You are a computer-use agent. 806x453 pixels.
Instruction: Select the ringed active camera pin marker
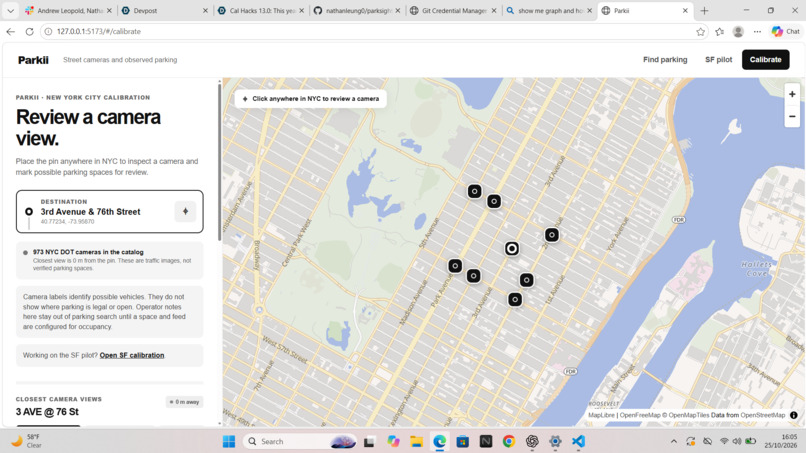click(511, 249)
